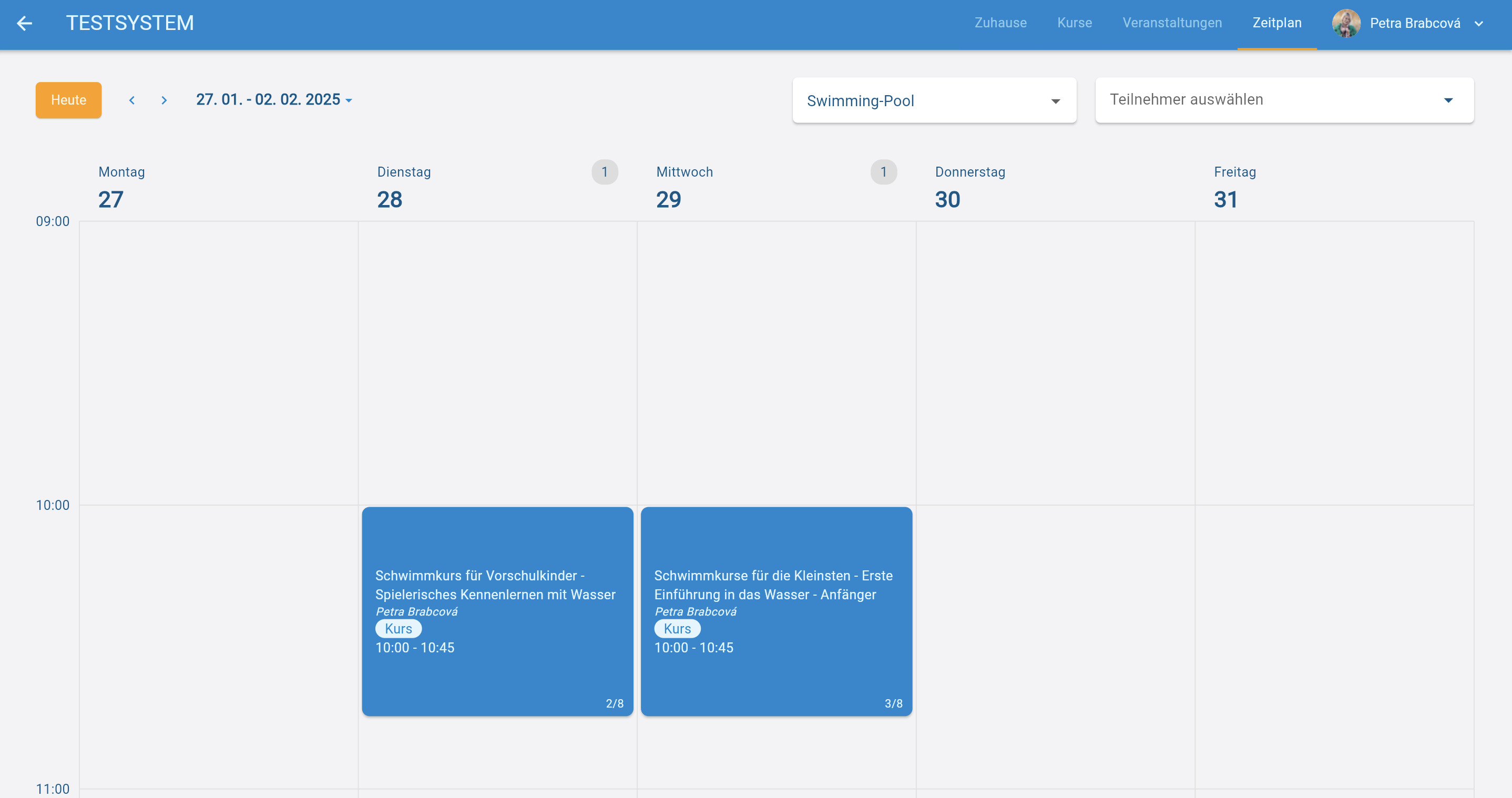Switch to the Kurse tab
This screenshot has height=798, width=1512.
(x=1074, y=23)
